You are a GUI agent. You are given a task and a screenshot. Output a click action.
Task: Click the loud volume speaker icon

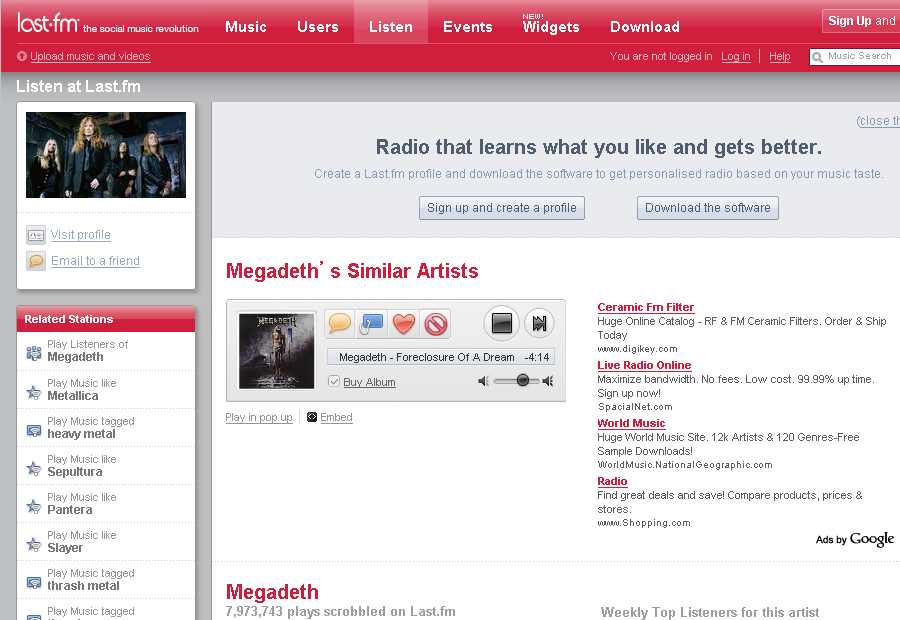coord(547,381)
